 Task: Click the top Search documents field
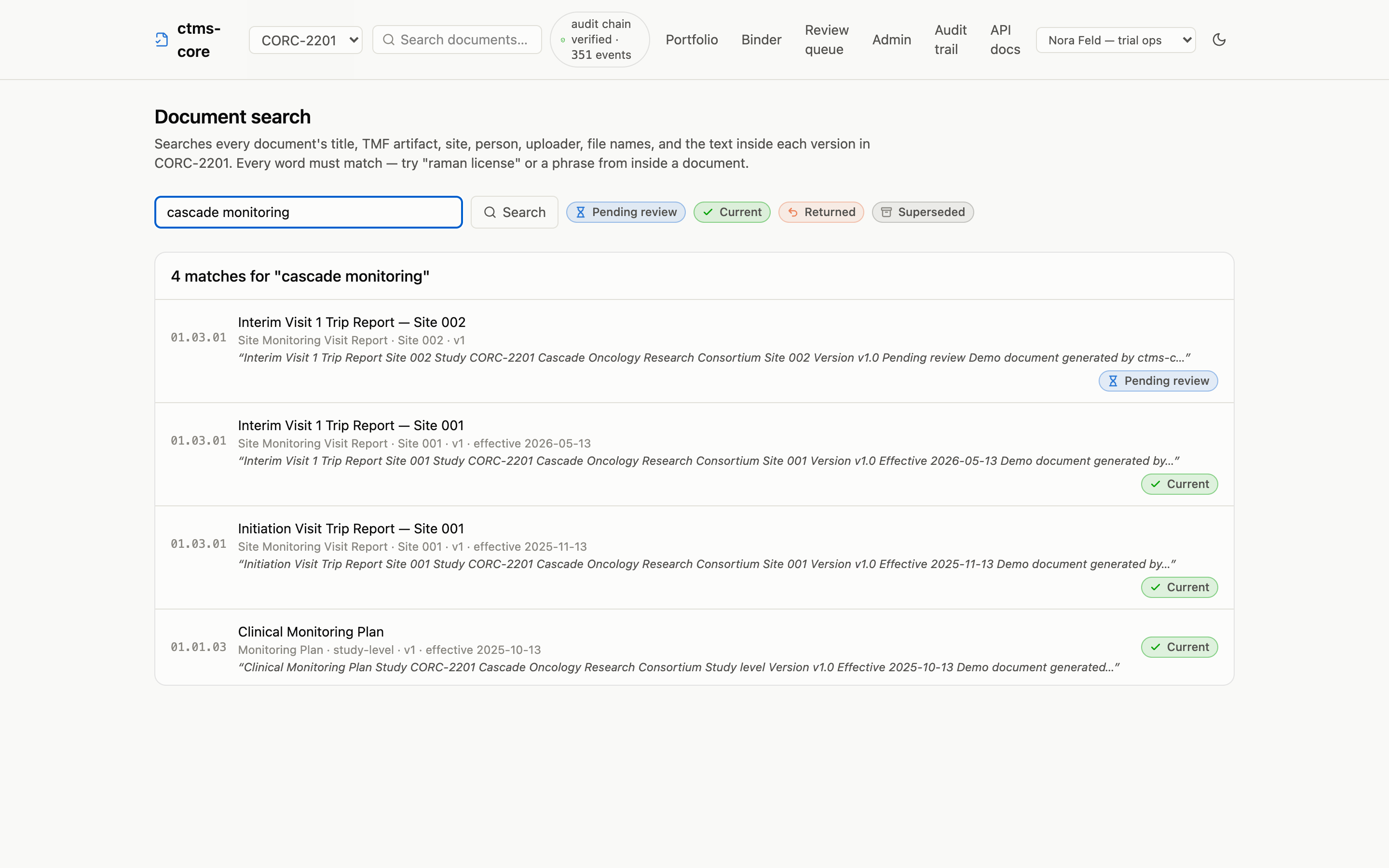tap(457, 40)
